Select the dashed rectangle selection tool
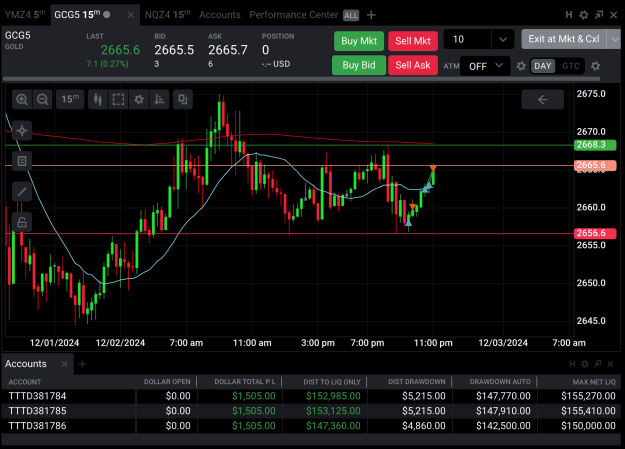Viewport: 625px width, 449px height. [118, 99]
